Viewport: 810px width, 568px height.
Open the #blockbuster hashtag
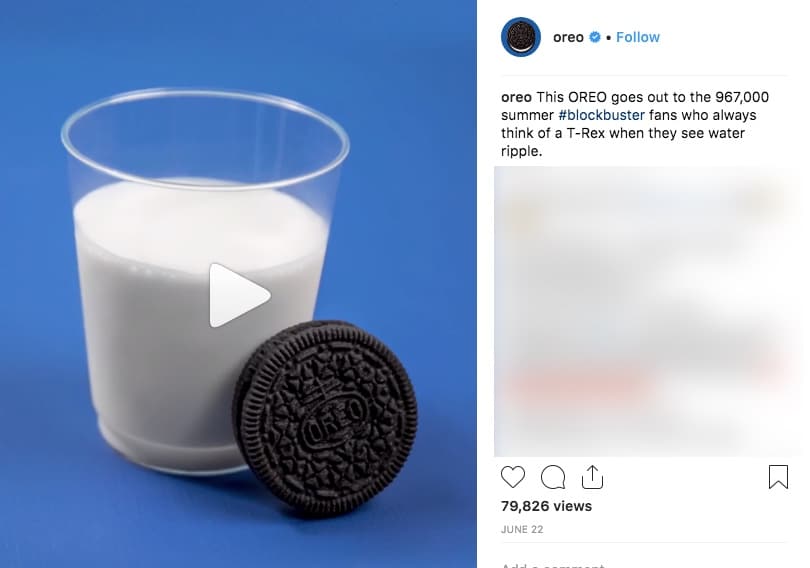pyautogui.click(x=601, y=115)
